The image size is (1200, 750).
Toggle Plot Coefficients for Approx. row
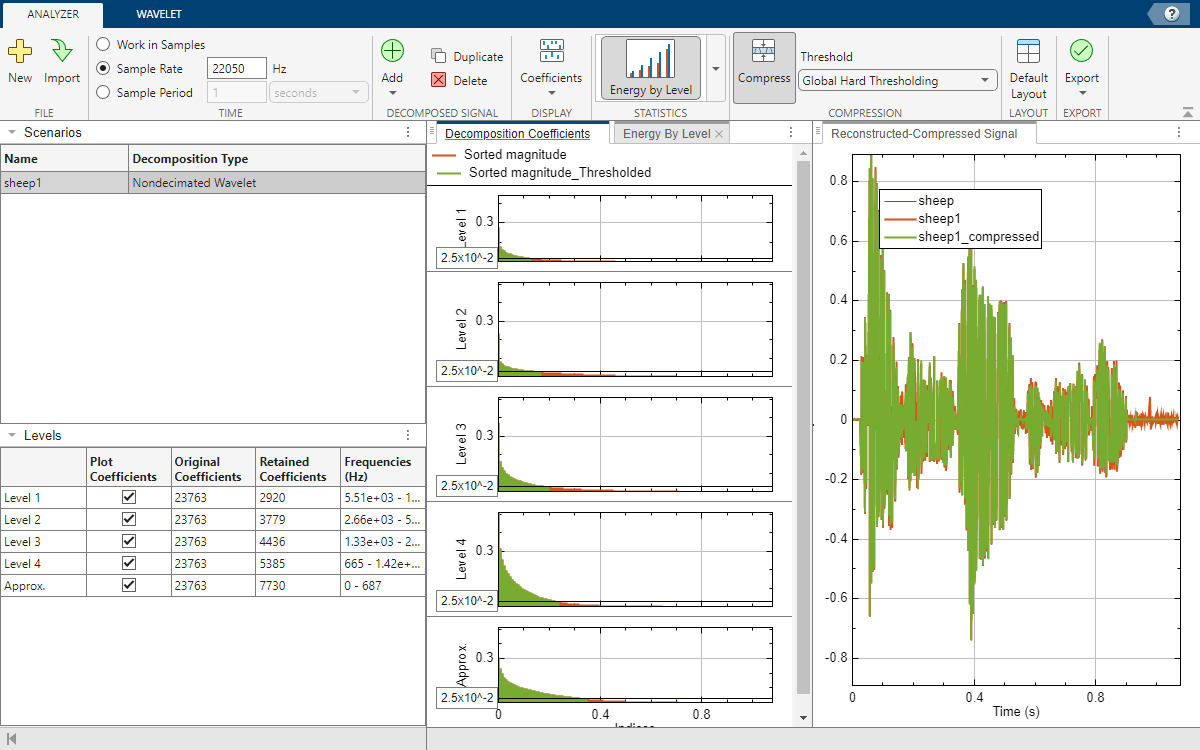pos(128,585)
